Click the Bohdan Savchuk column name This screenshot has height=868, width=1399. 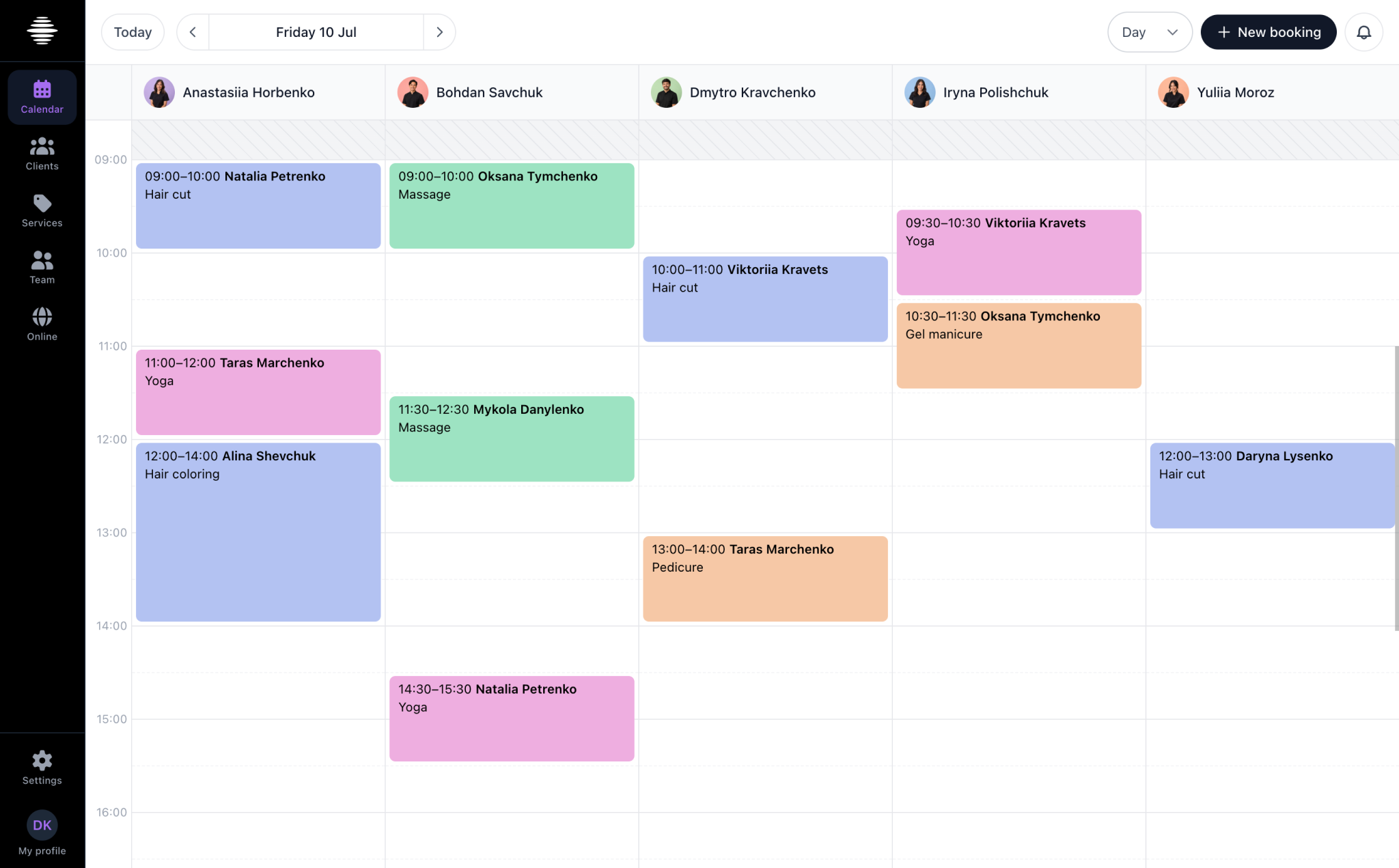(x=489, y=92)
